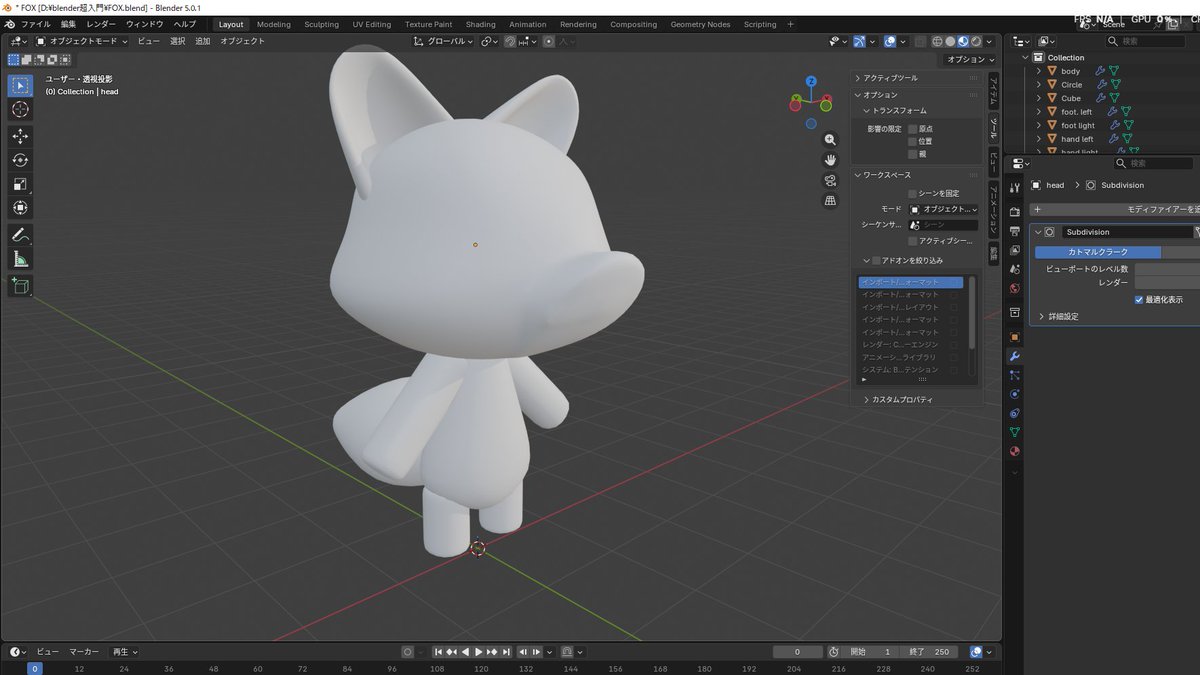The width and height of the screenshot is (1200, 675).
Task: Switch to wireframe viewport shading
Action: click(938, 41)
